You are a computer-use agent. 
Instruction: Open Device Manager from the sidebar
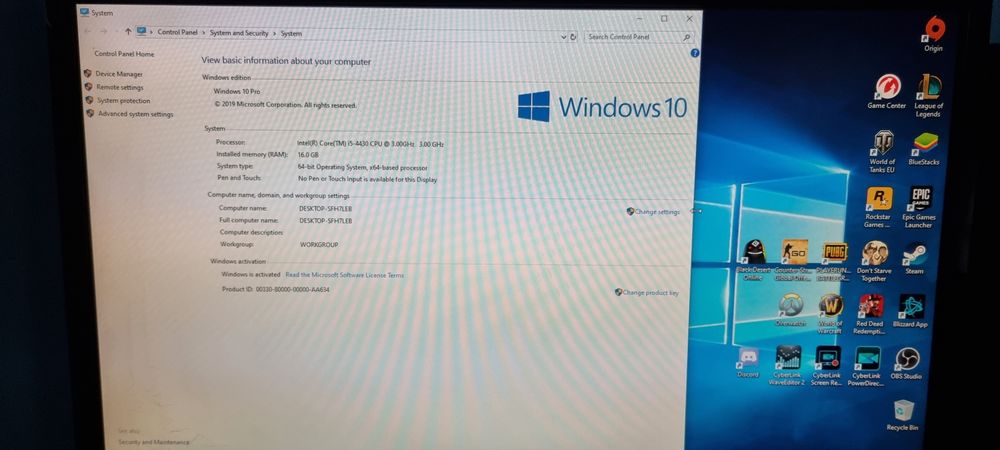(x=119, y=74)
